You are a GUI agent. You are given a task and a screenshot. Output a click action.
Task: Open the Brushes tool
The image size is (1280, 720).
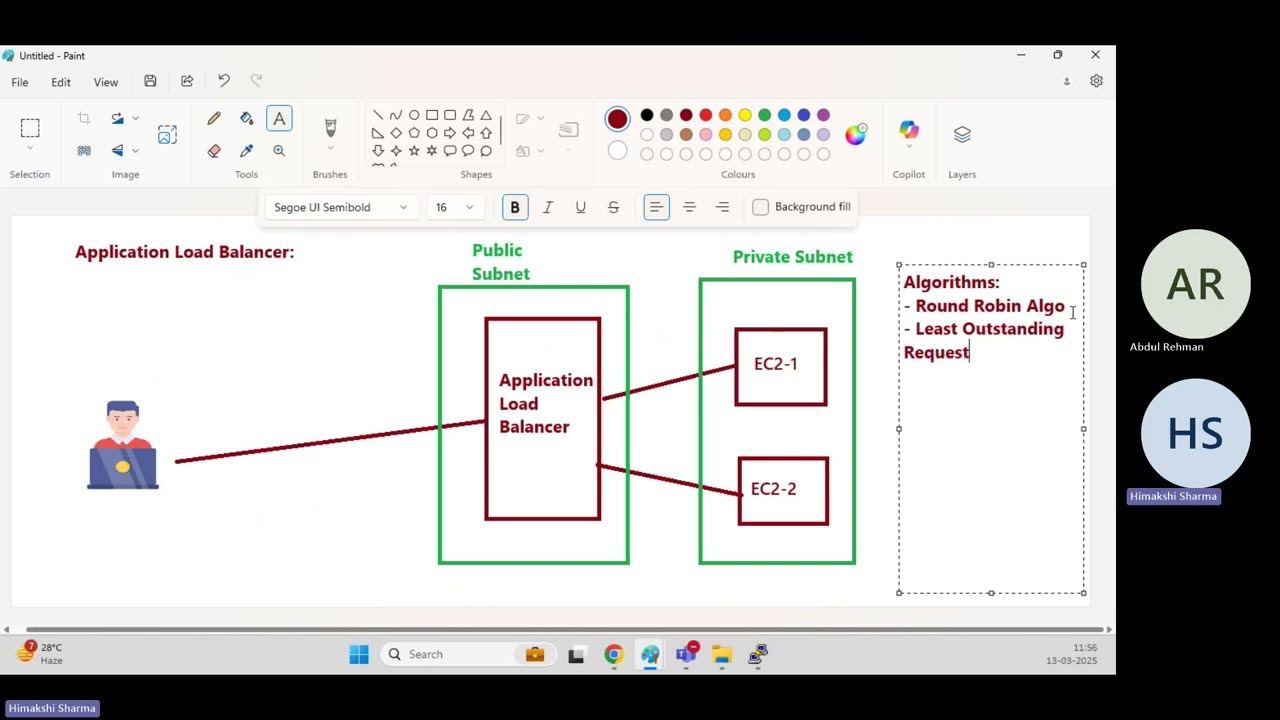coord(330,127)
